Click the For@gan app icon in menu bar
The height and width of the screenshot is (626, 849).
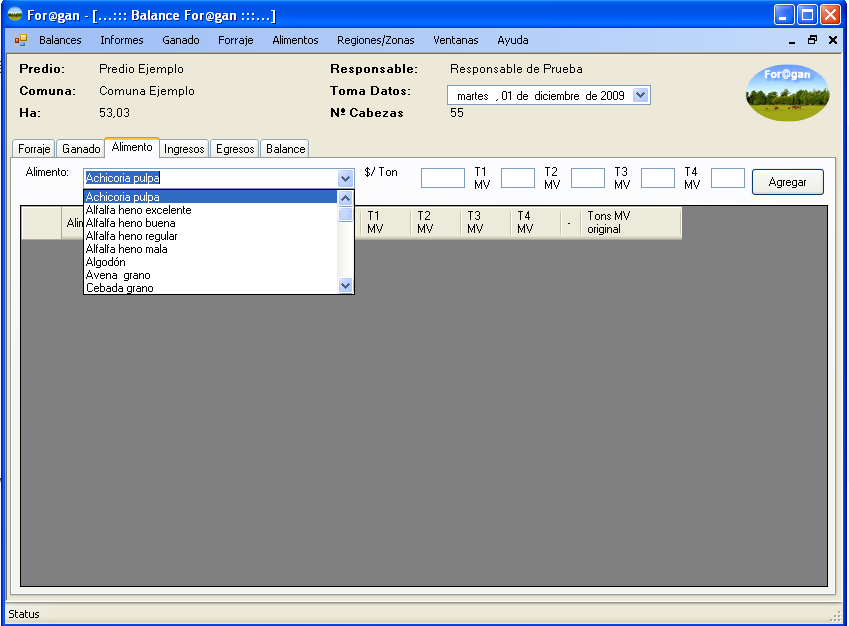[21, 41]
